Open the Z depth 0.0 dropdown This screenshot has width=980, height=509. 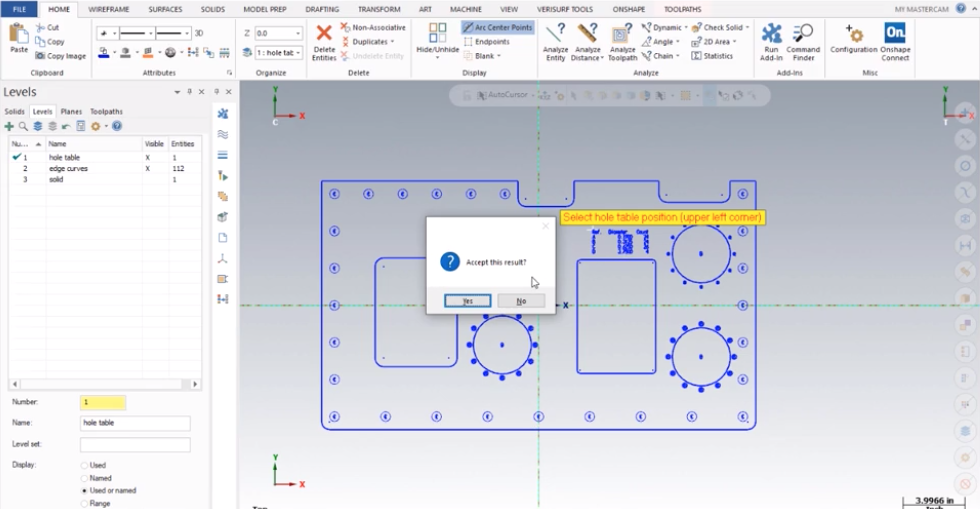point(298,33)
